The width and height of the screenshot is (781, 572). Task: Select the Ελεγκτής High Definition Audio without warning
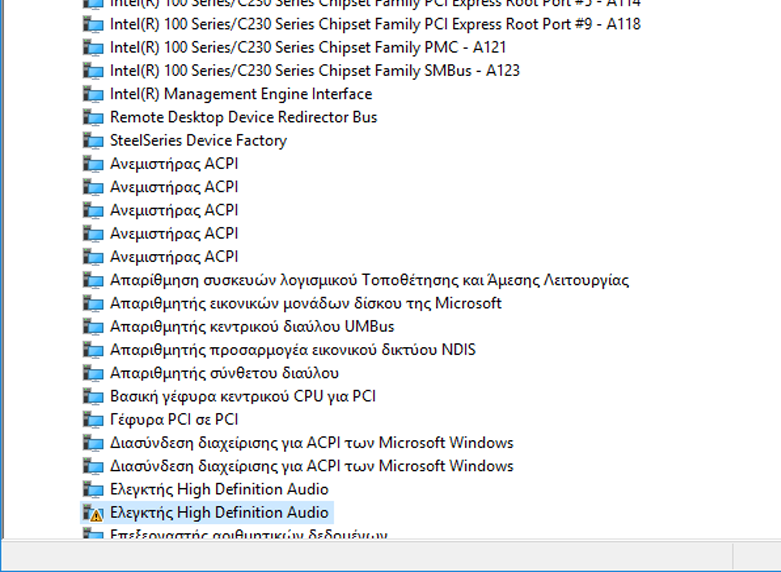click(219, 489)
